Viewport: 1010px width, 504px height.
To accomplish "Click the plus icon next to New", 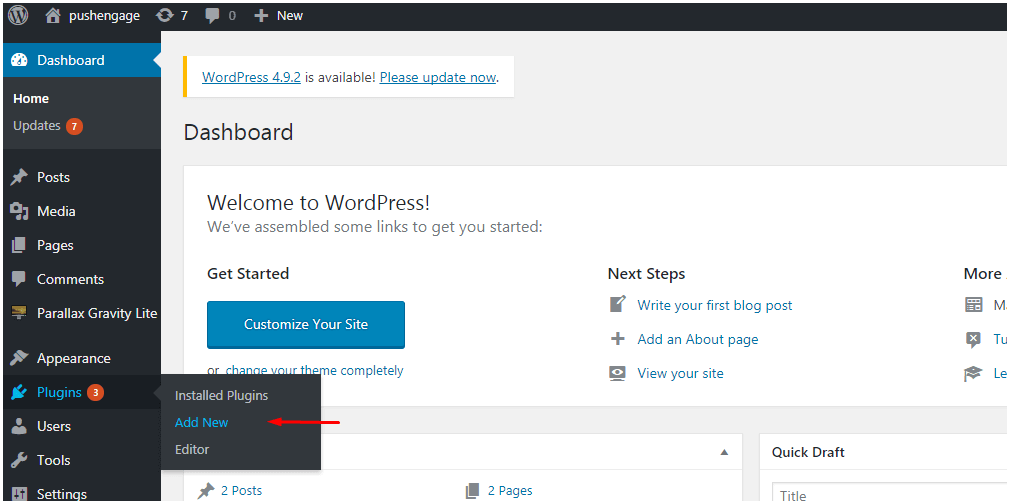I will click(x=261, y=16).
